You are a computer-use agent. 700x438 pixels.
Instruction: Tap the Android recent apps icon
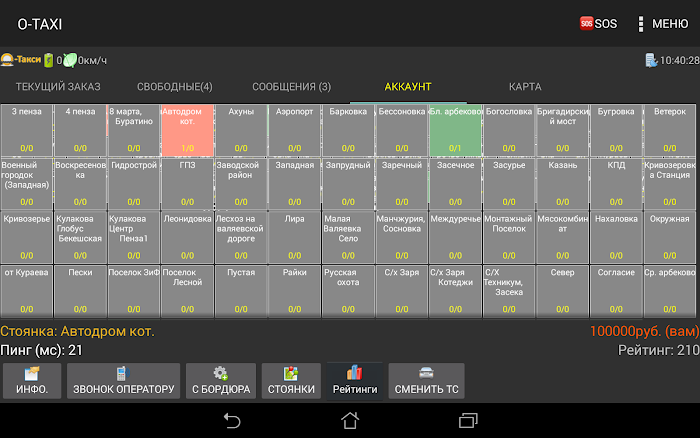point(468,421)
